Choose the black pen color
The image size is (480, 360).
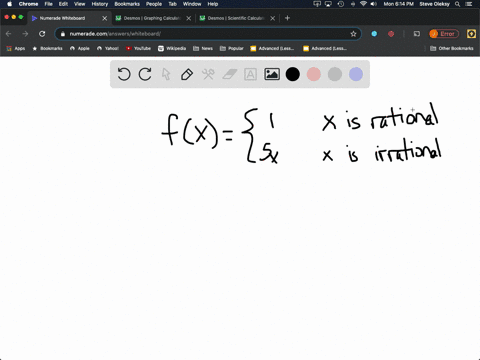[x=293, y=74]
